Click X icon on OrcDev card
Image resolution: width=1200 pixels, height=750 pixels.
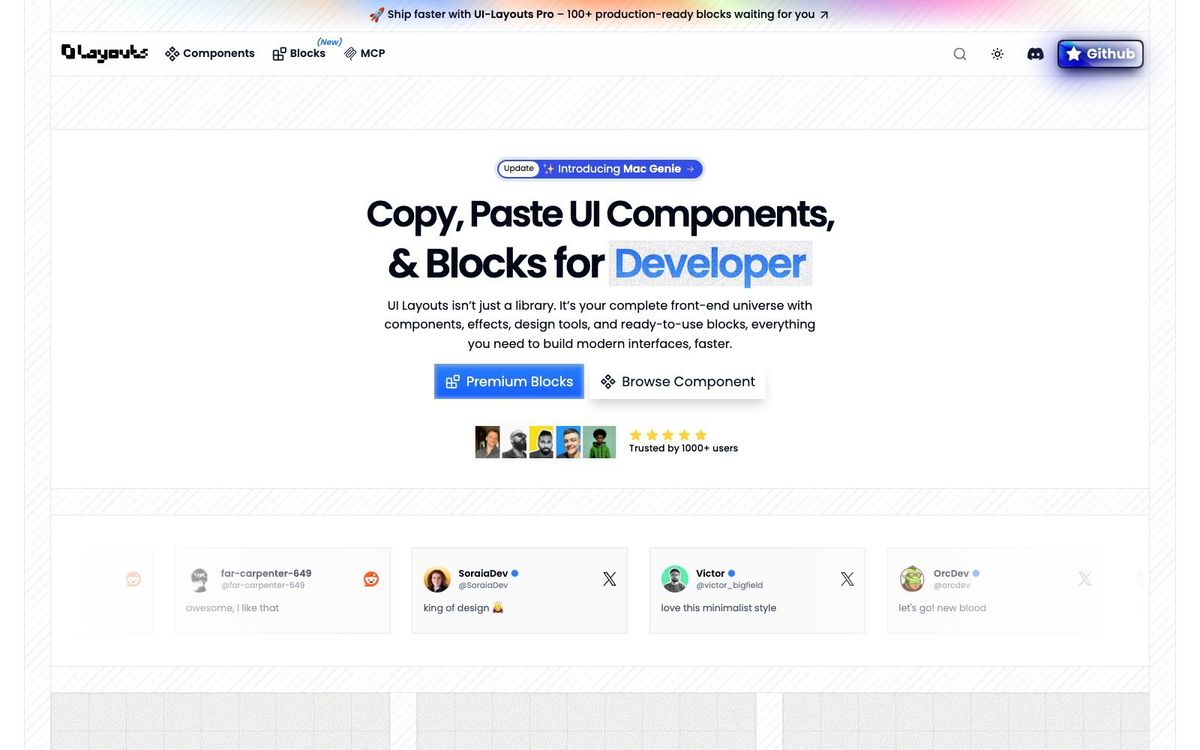tap(1085, 579)
